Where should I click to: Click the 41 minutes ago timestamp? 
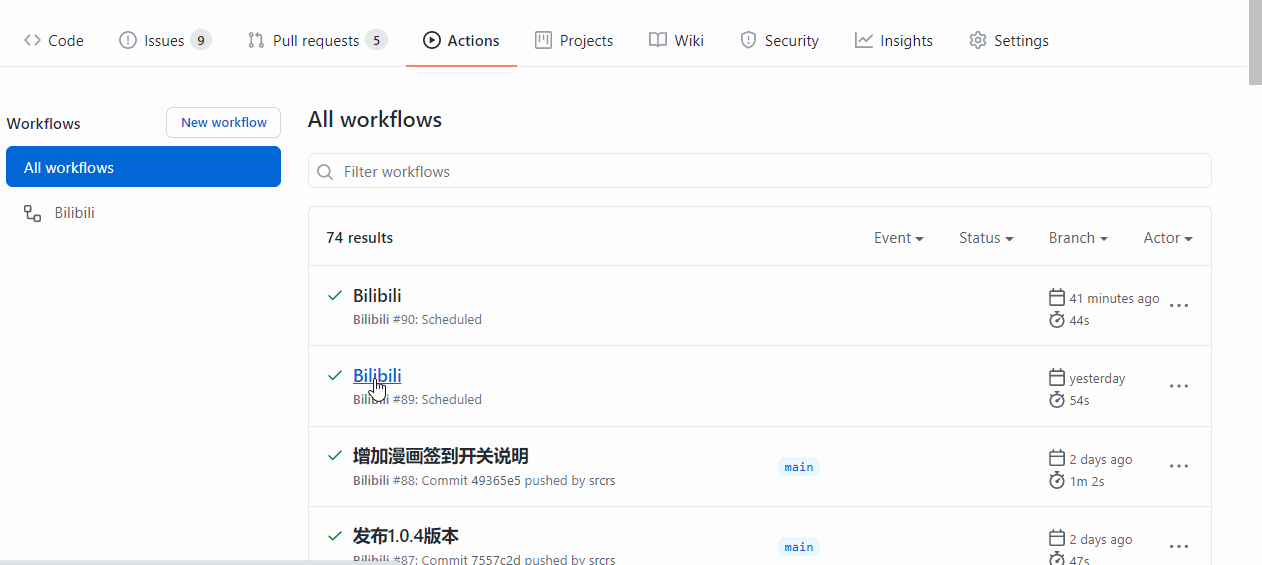click(x=1114, y=298)
